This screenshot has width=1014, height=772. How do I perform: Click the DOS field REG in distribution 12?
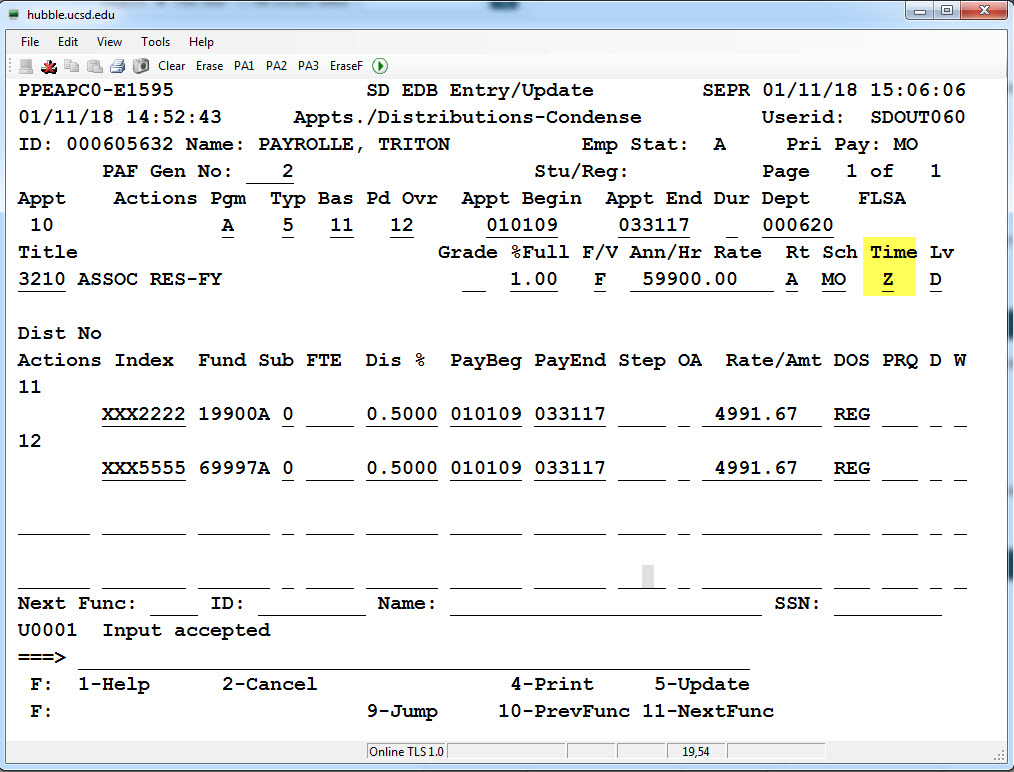click(x=852, y=469)
